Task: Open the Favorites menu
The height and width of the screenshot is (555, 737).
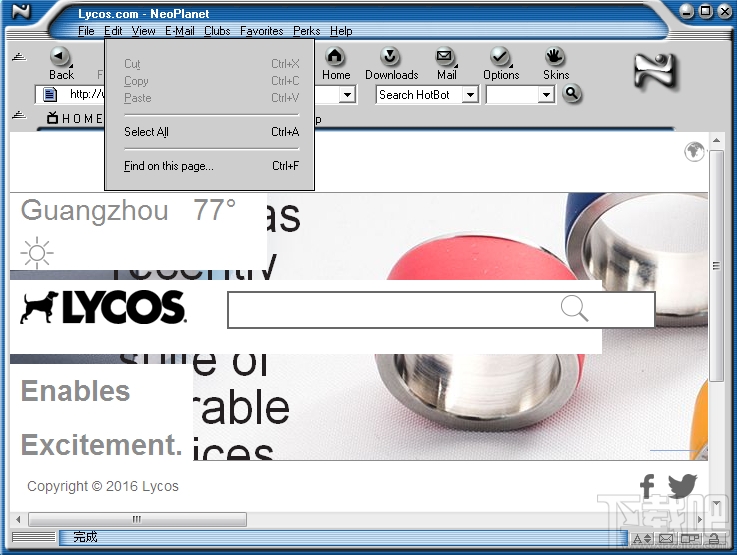Action: coord(262,31)
